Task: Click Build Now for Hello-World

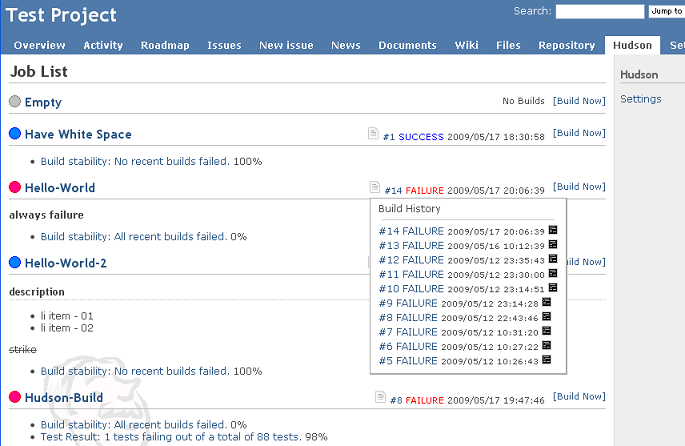Action: 579,187
